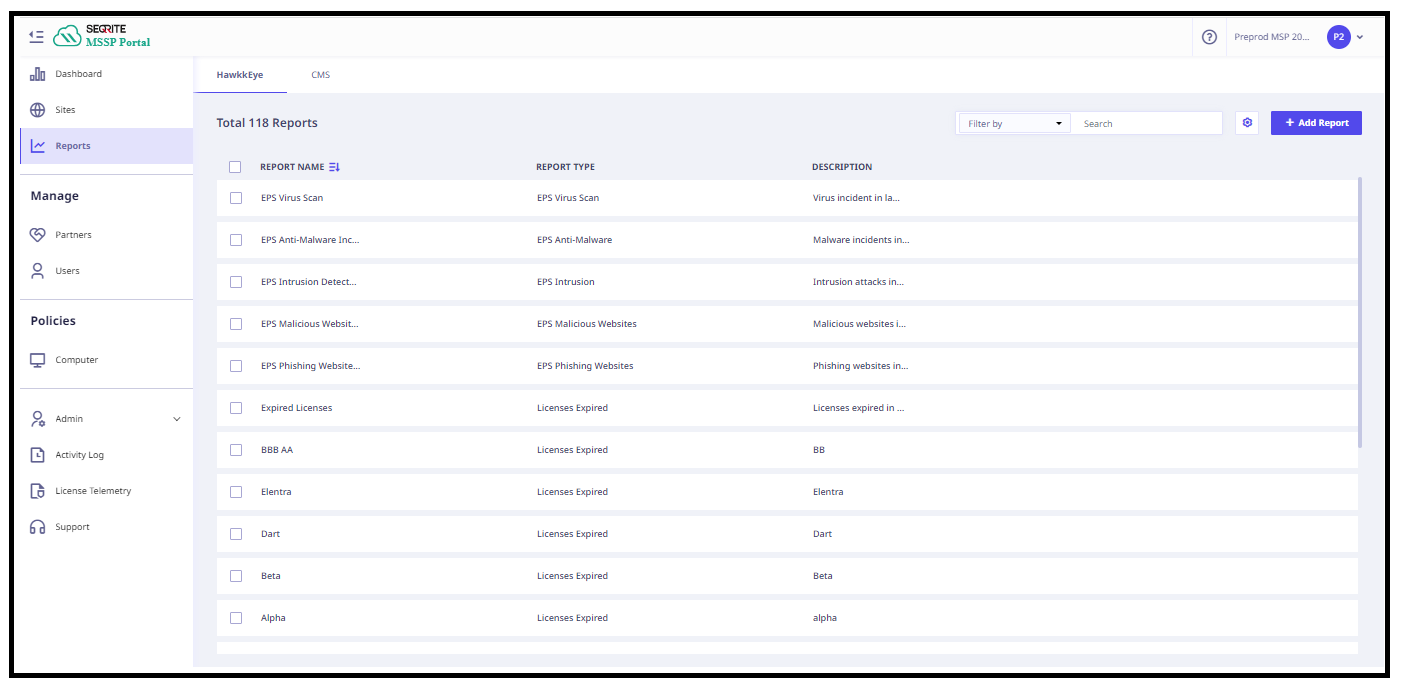The height and width of the screenshot is (690, 1402).
Task: Click the License Telemetry icon
Action: pos(38,491)
